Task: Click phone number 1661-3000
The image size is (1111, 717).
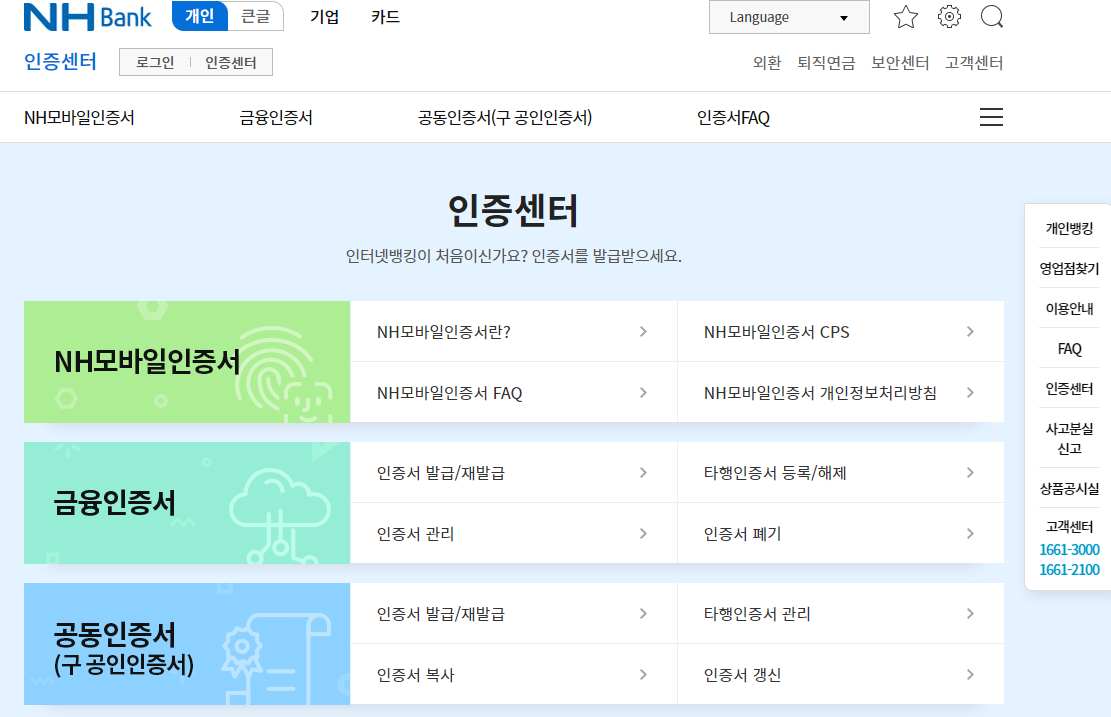Action: pyautogui.click(x=1069, y=550)
